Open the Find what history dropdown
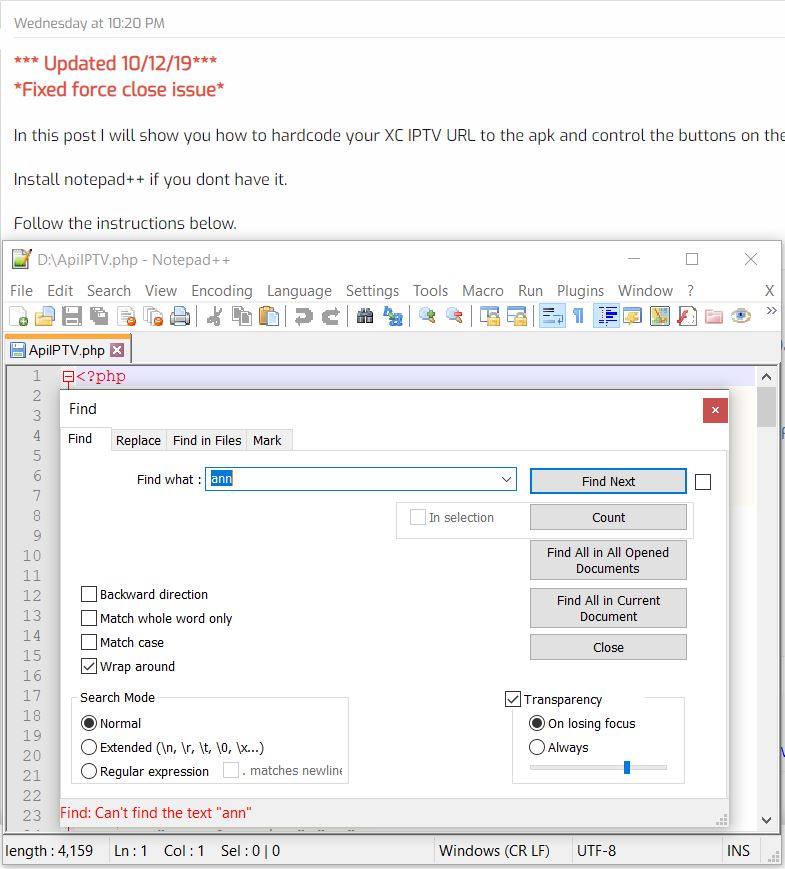This screenshot has width=785, height=869. (x=506, y=479)
